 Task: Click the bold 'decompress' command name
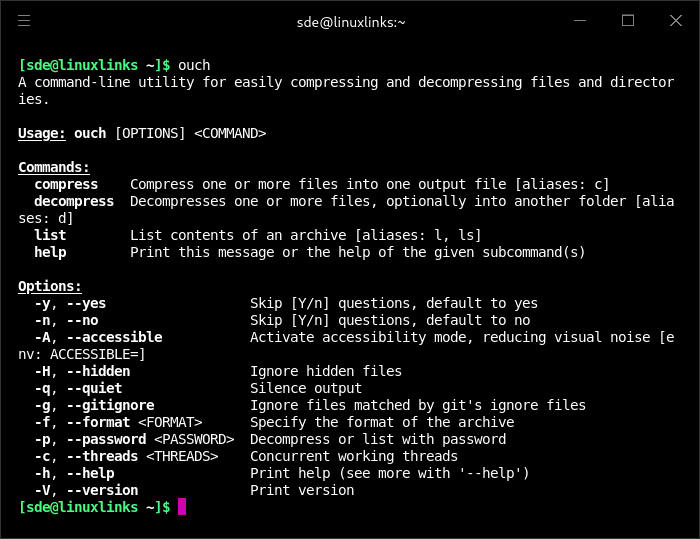point(74,201)
